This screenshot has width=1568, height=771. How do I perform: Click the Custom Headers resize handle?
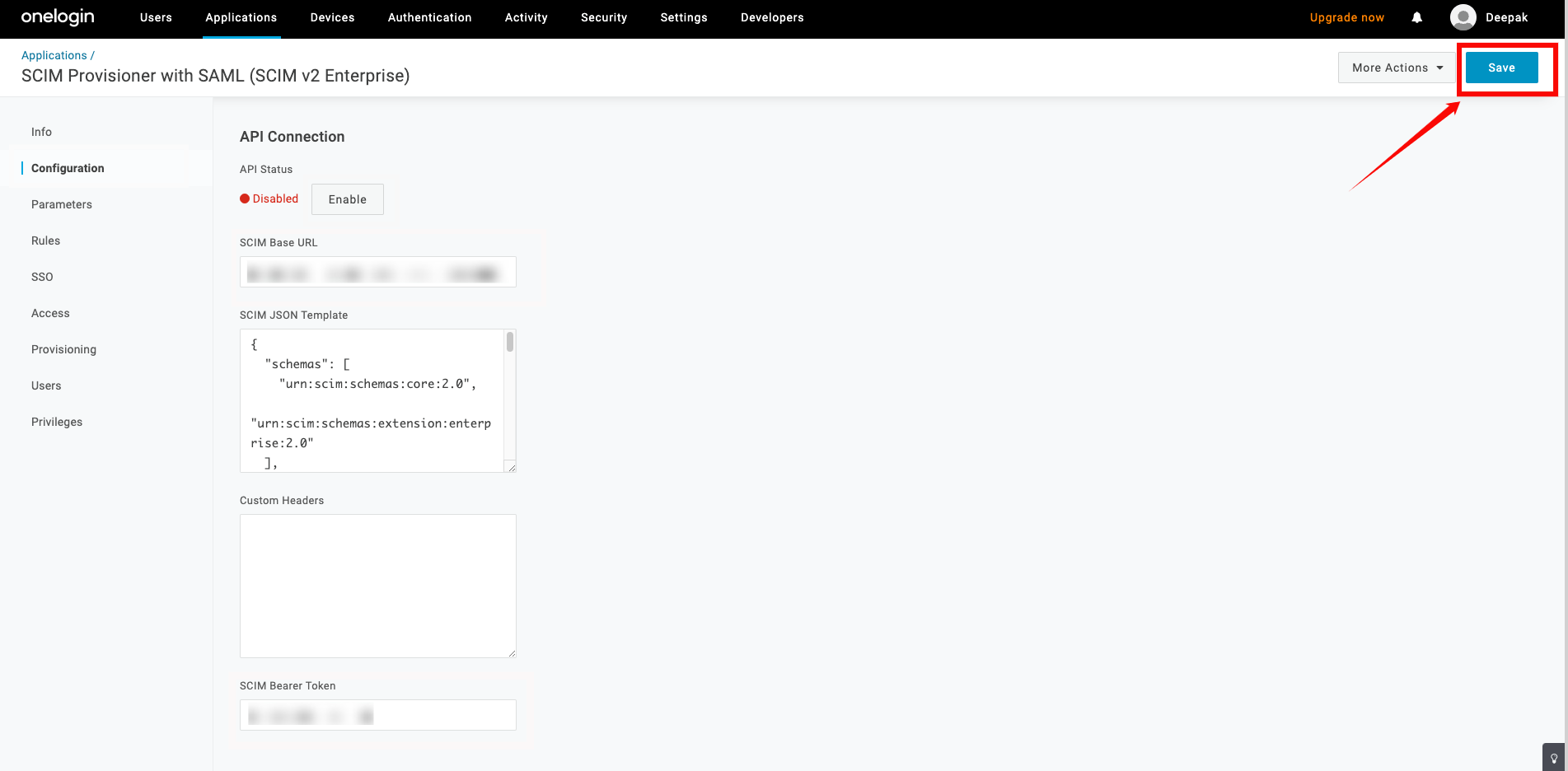pyautogui.click(x=512, y=653)
